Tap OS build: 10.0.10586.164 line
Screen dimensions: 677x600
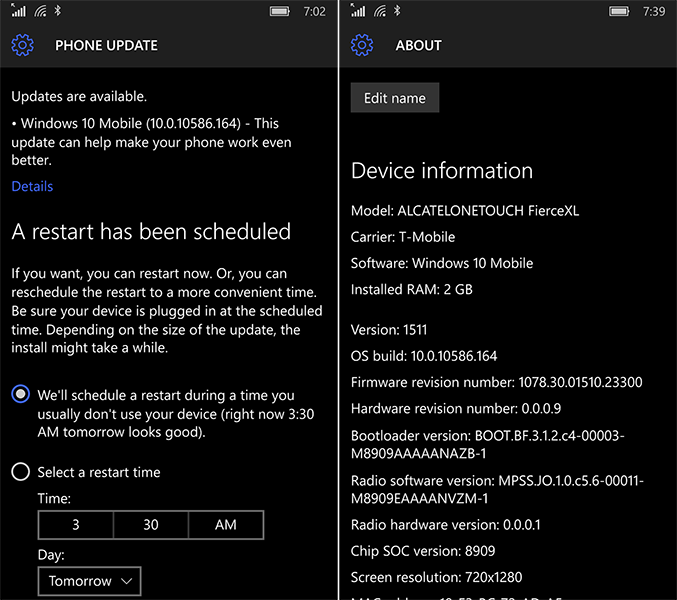coord(424,356)
